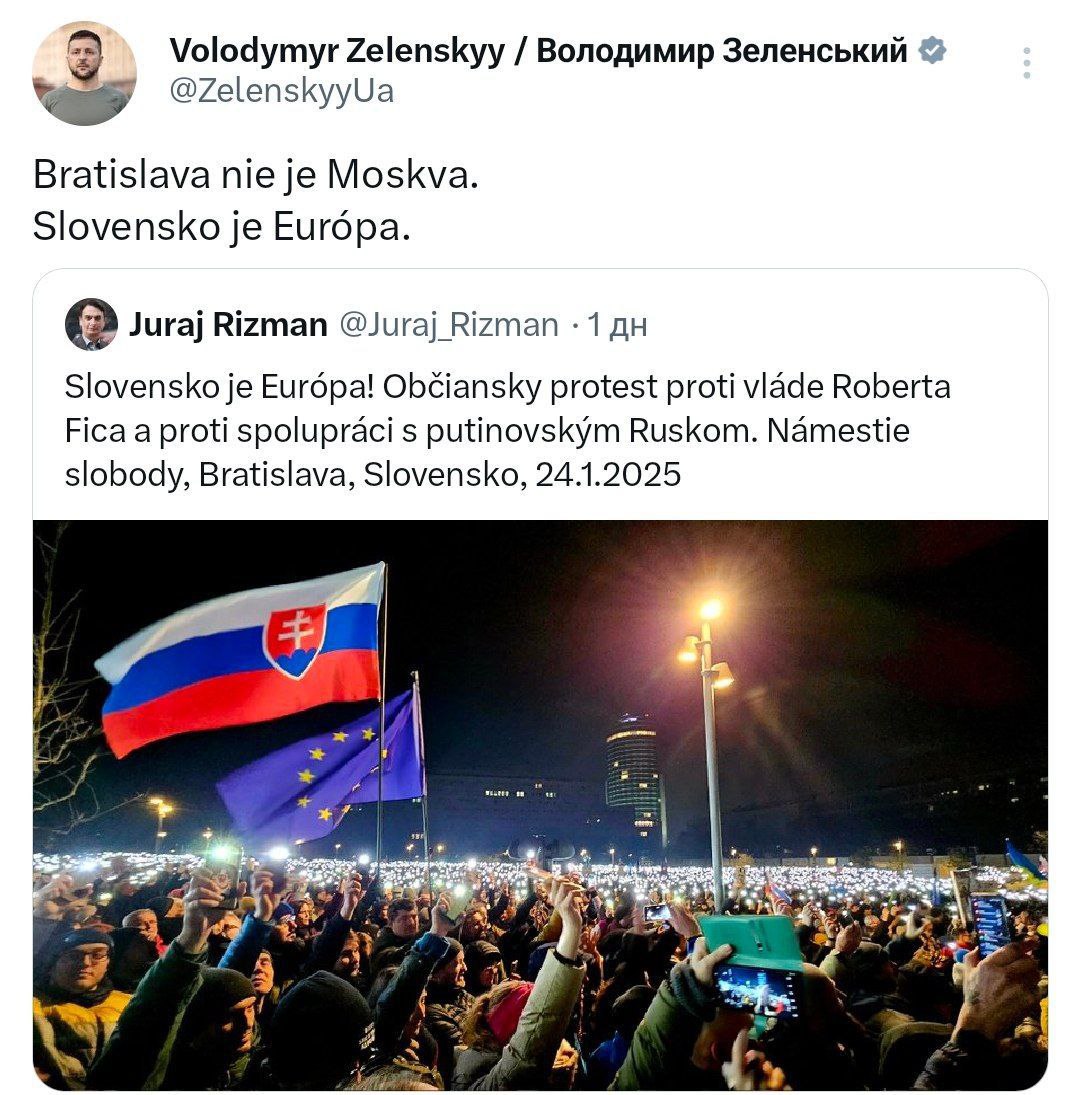Open the '1 дн' timestamp
The width and height of the screenshot is (1080, 1095).
pos(617,325)
